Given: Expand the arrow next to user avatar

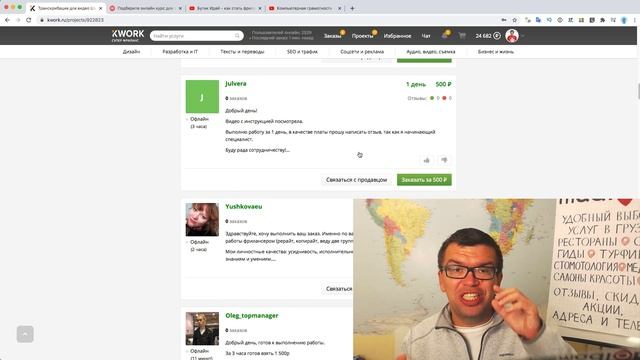Looking at the screenshot, I should point(523,36).
